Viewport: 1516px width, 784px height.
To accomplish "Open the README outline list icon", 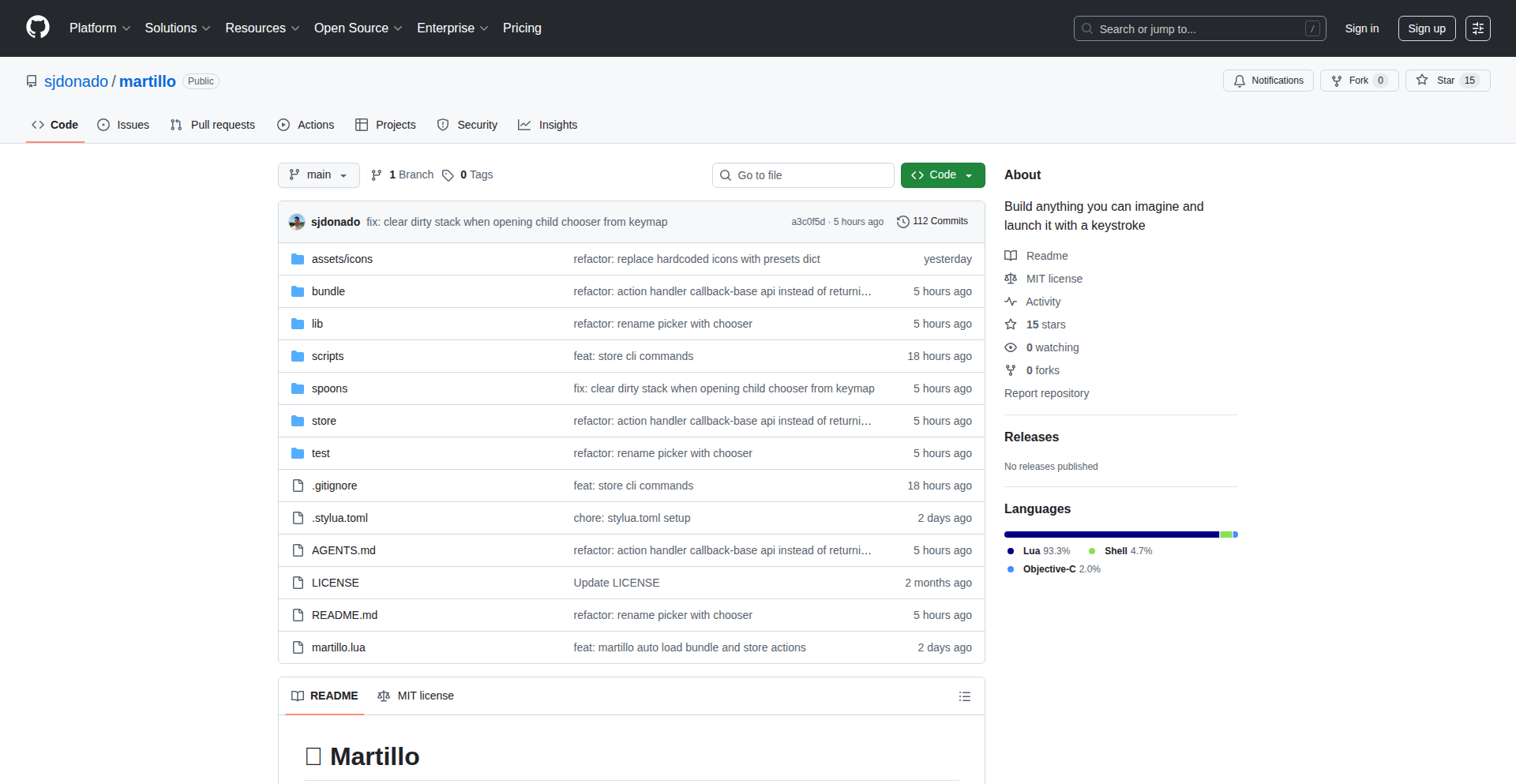I will (x=964, y=696).
